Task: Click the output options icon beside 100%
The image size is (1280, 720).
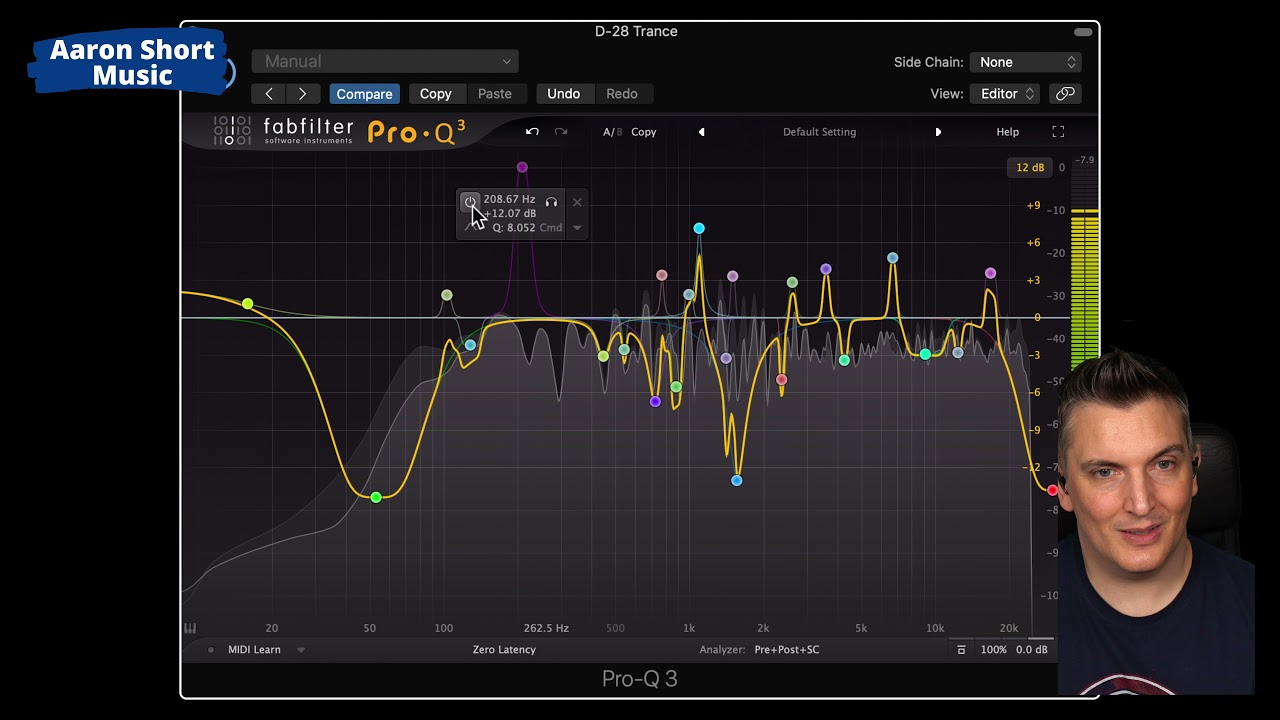Action: 961,650
